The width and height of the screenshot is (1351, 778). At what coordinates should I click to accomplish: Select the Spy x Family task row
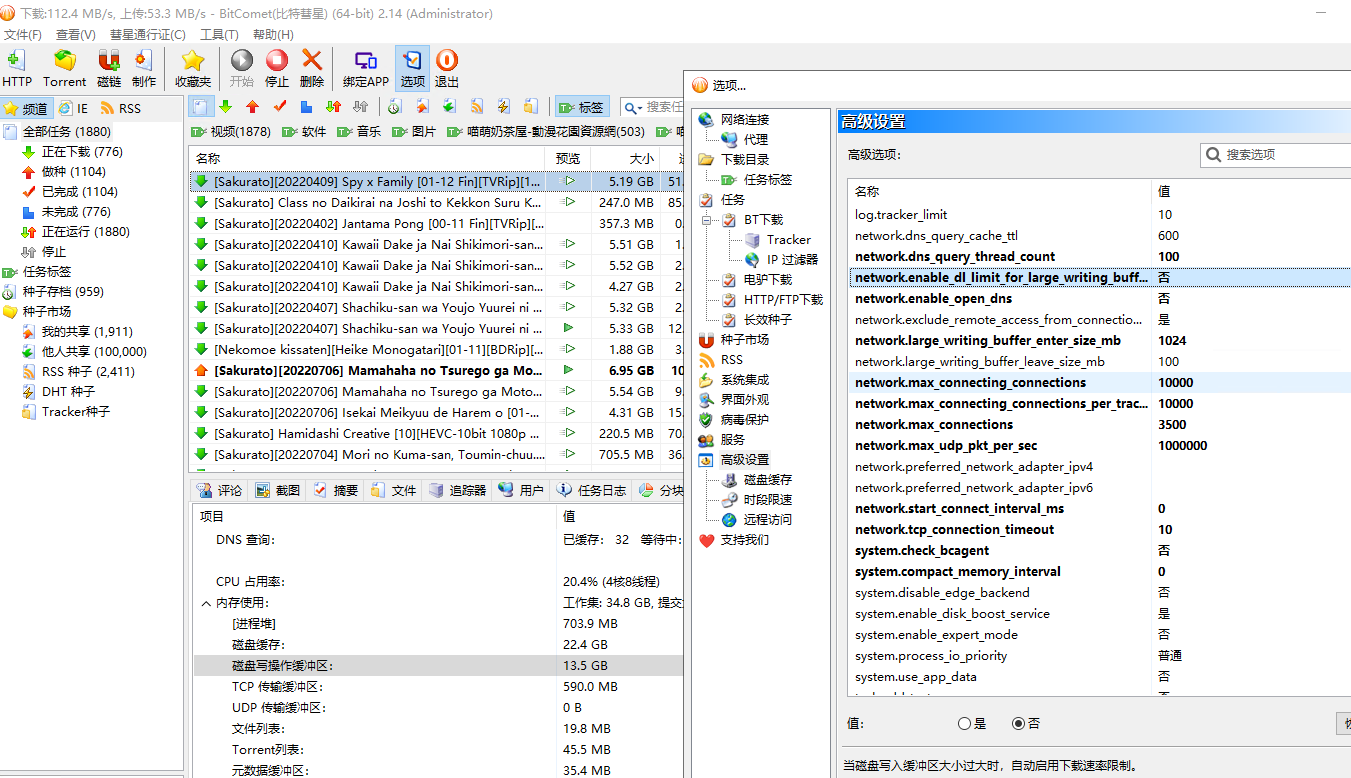pyautogui.click(x=437, y=181)
